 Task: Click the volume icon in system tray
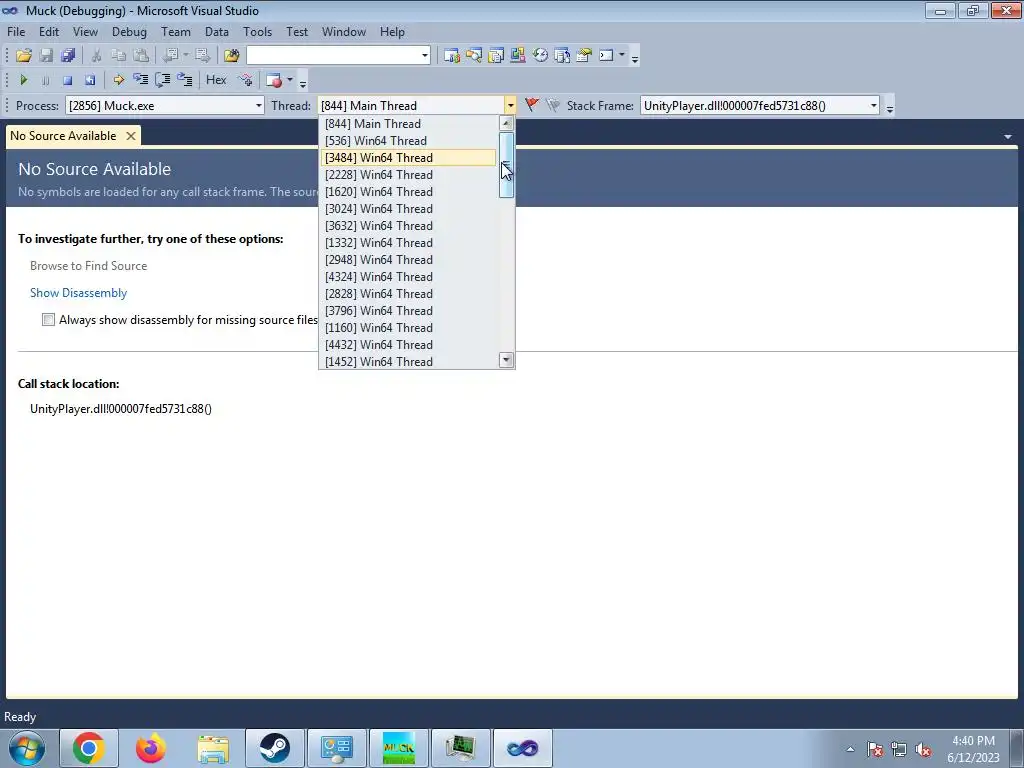(x=923, y=749)
